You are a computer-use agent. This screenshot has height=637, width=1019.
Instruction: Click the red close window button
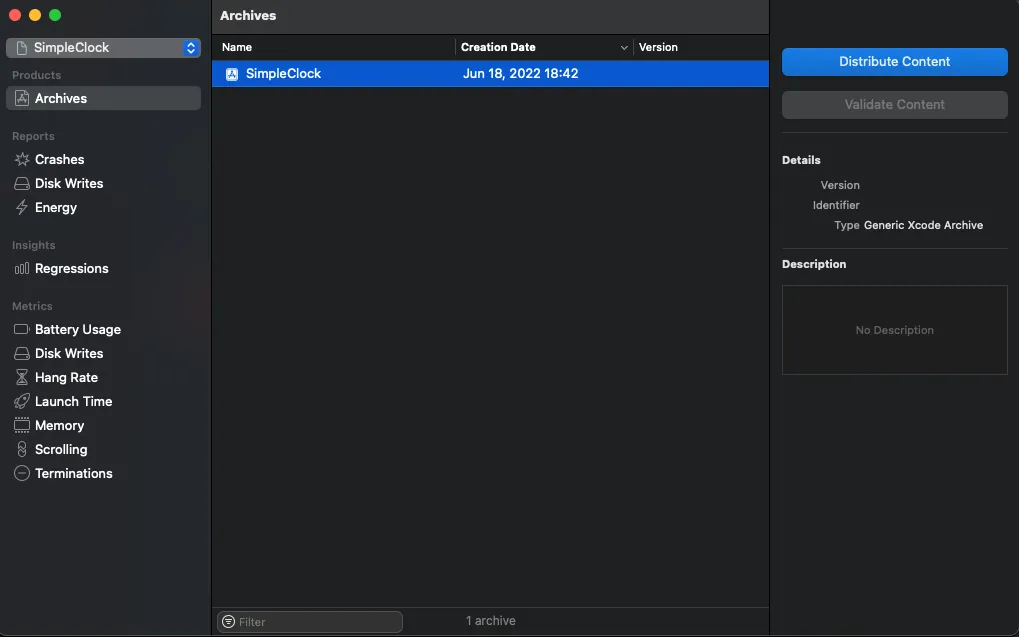point(15,15)
